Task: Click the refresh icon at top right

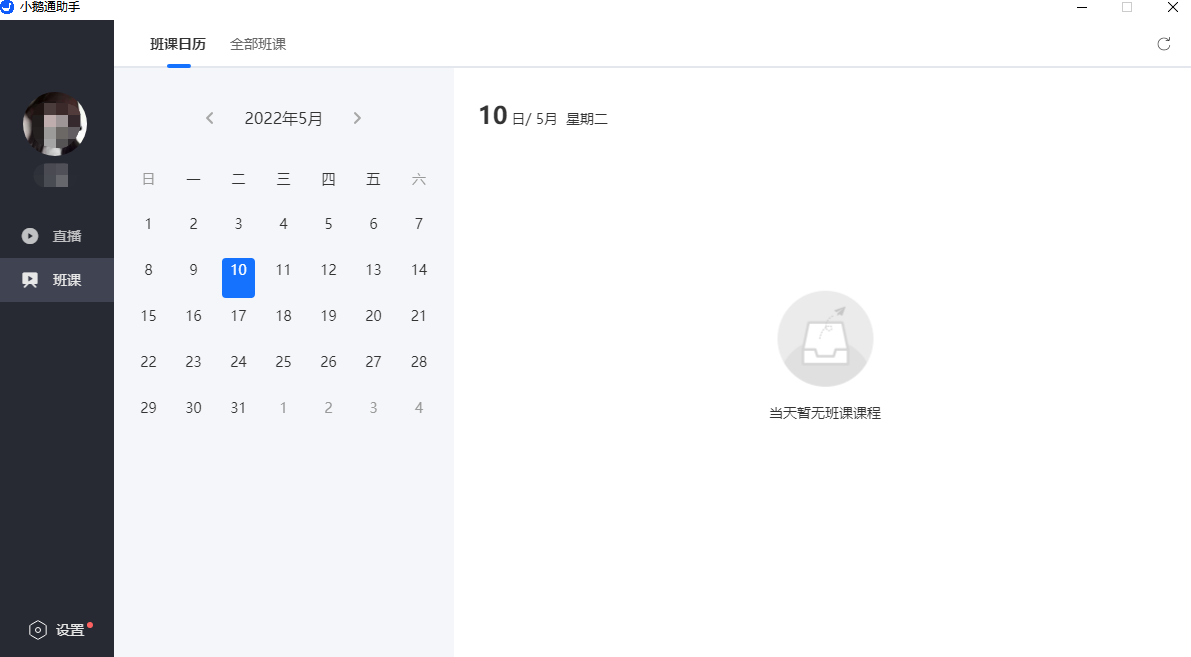Action: point(1163,44)
